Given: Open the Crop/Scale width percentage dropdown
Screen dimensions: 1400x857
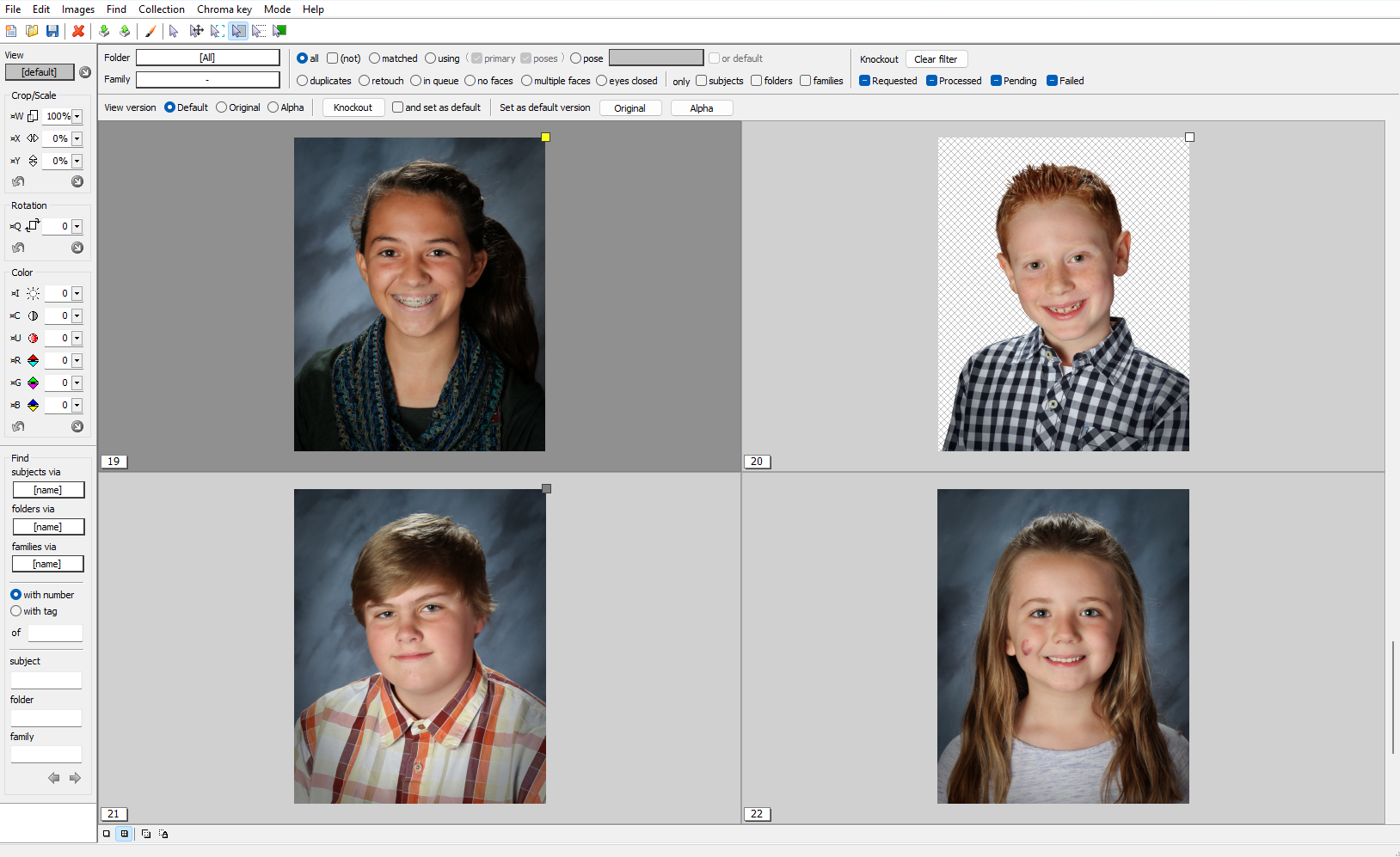Looking at the screenshot, I should click(x=77, y=115).
